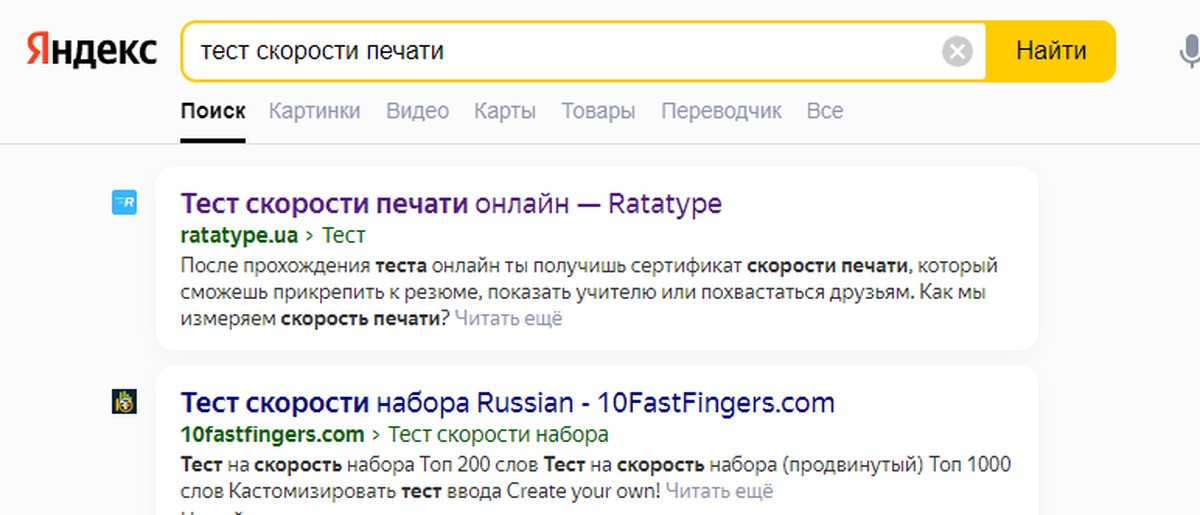
Task: Follow the 10fastfingers.com domain link
Action: point(272,435)
